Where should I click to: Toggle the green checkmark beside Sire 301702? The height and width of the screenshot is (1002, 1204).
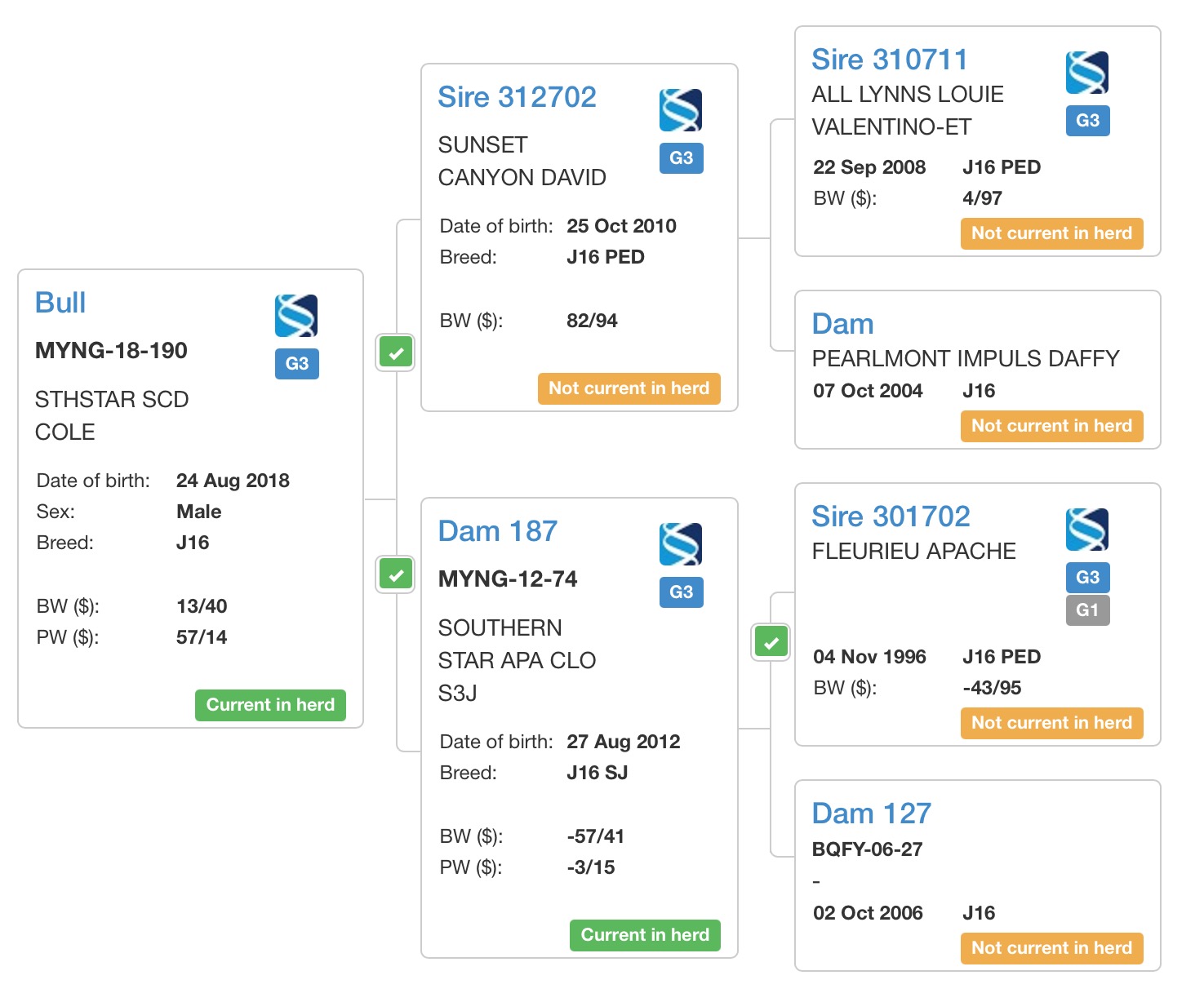(x=771, y=642)
